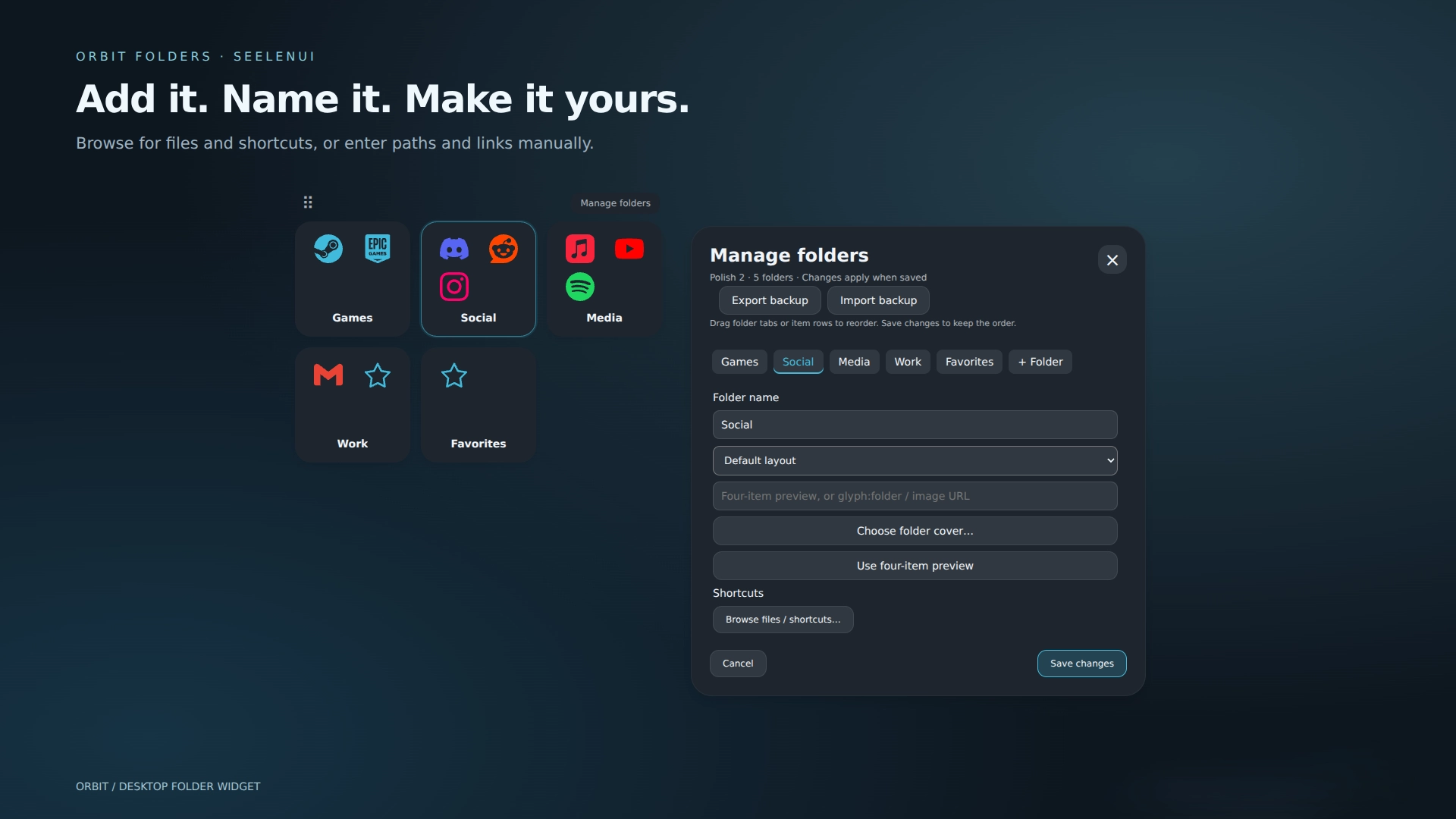
Task: Open the Favorites folder label
Action: [479, 444]
